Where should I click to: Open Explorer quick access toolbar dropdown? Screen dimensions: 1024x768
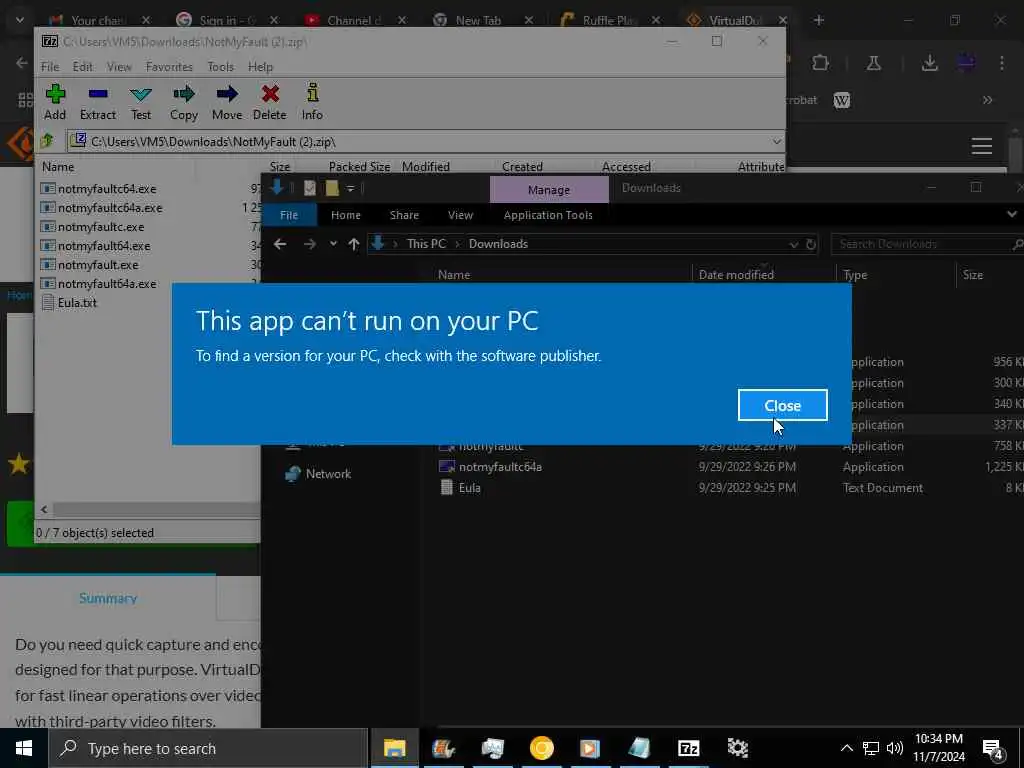click(350, 188)
